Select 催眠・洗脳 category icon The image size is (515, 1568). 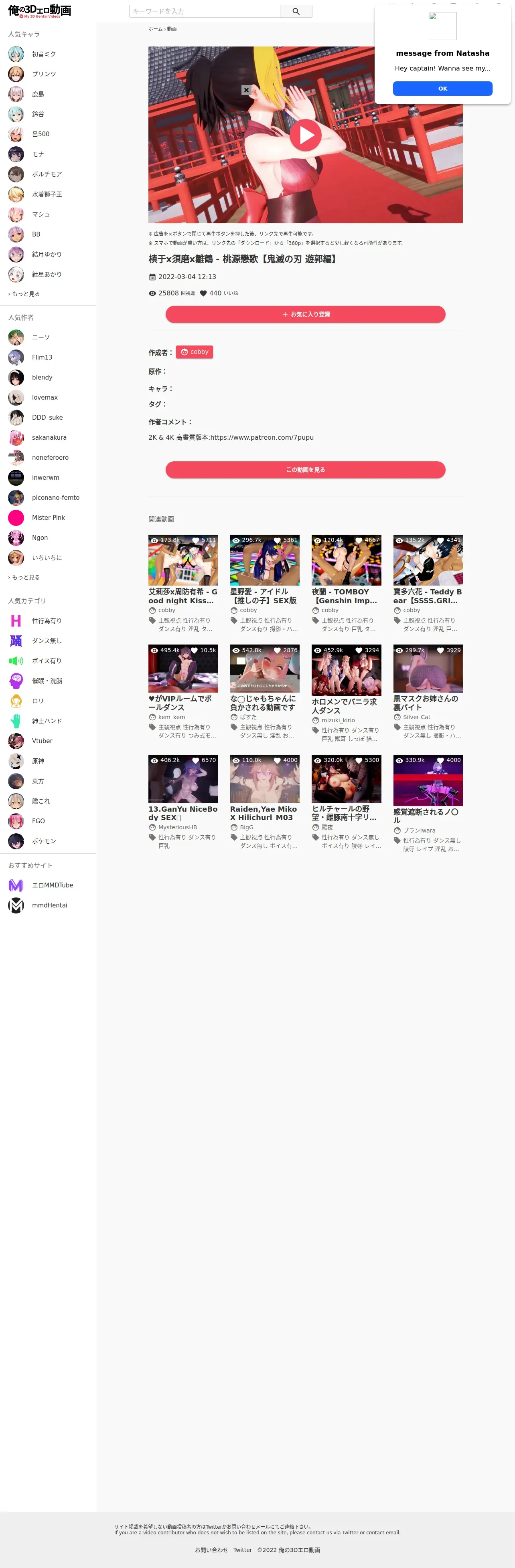pos(16,681)
